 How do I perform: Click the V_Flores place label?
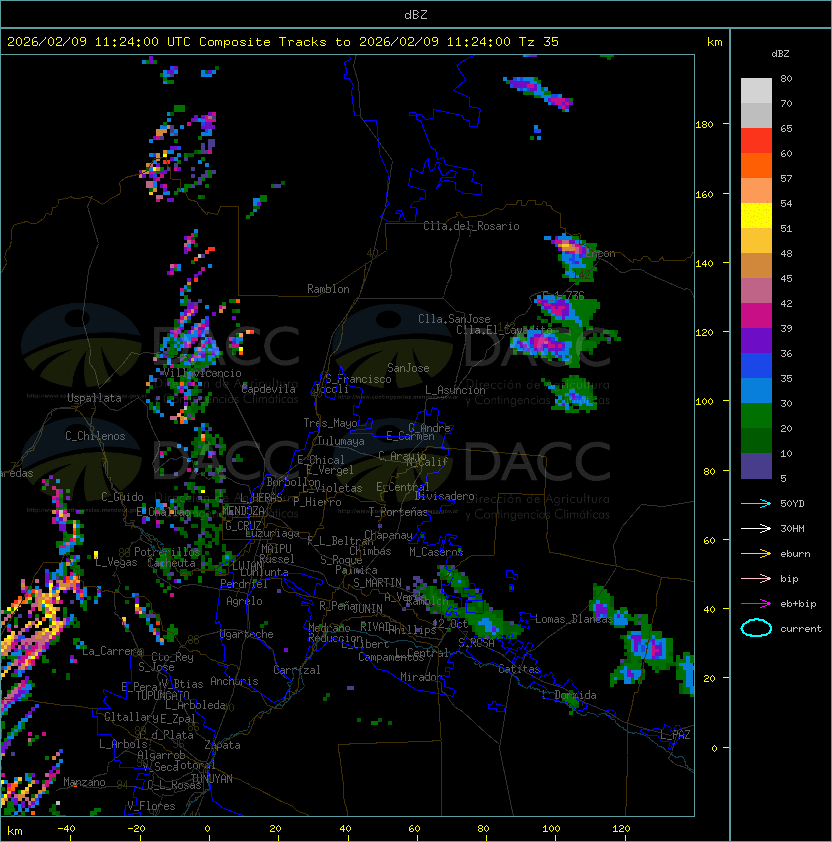[151, 806]
